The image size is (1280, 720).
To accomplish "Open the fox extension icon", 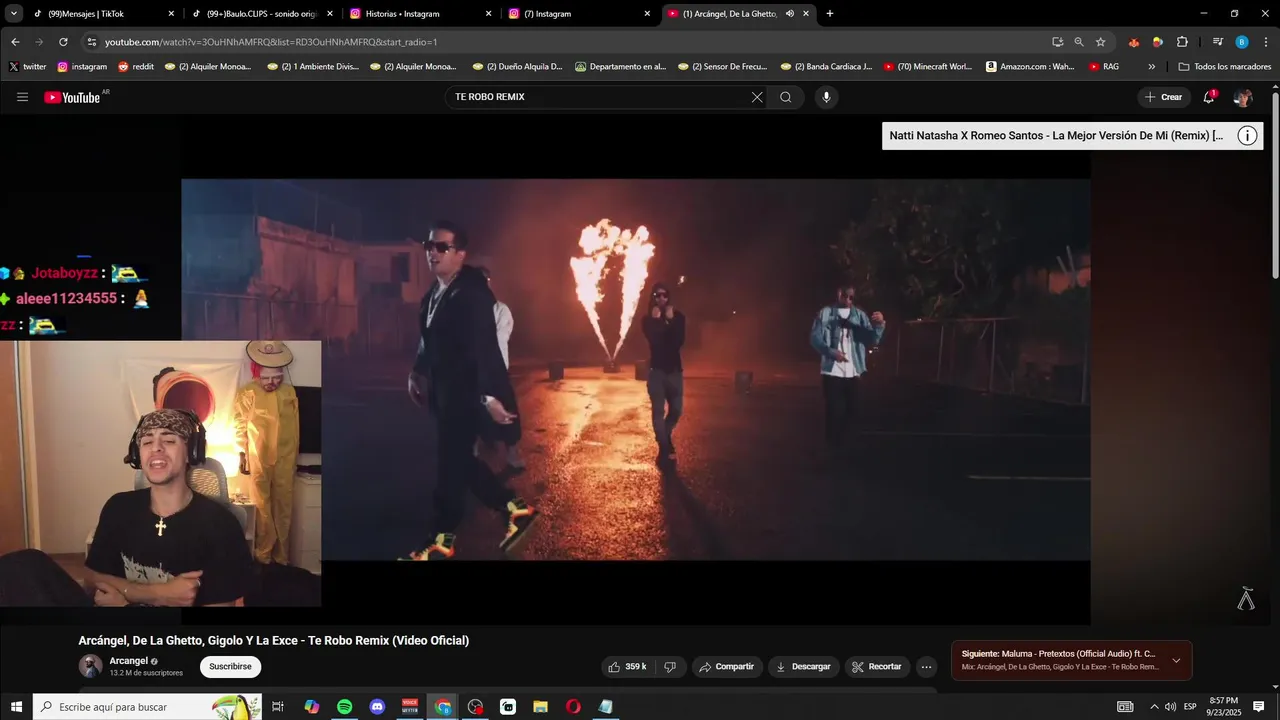I will pos(1133,42).
